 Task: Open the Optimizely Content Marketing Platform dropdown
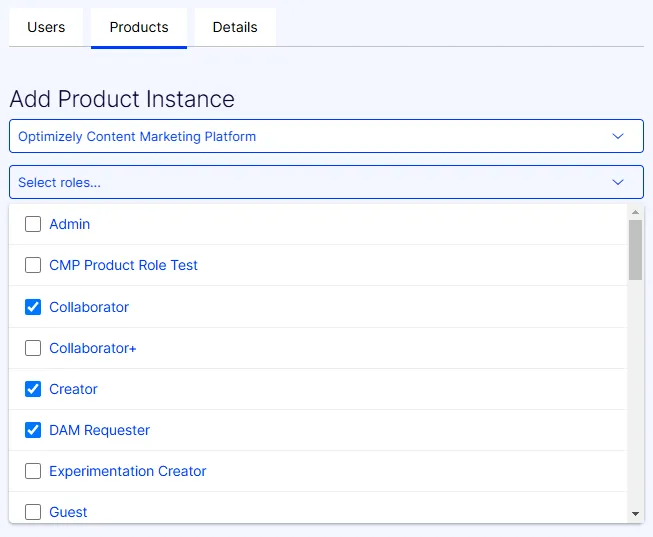326,136
